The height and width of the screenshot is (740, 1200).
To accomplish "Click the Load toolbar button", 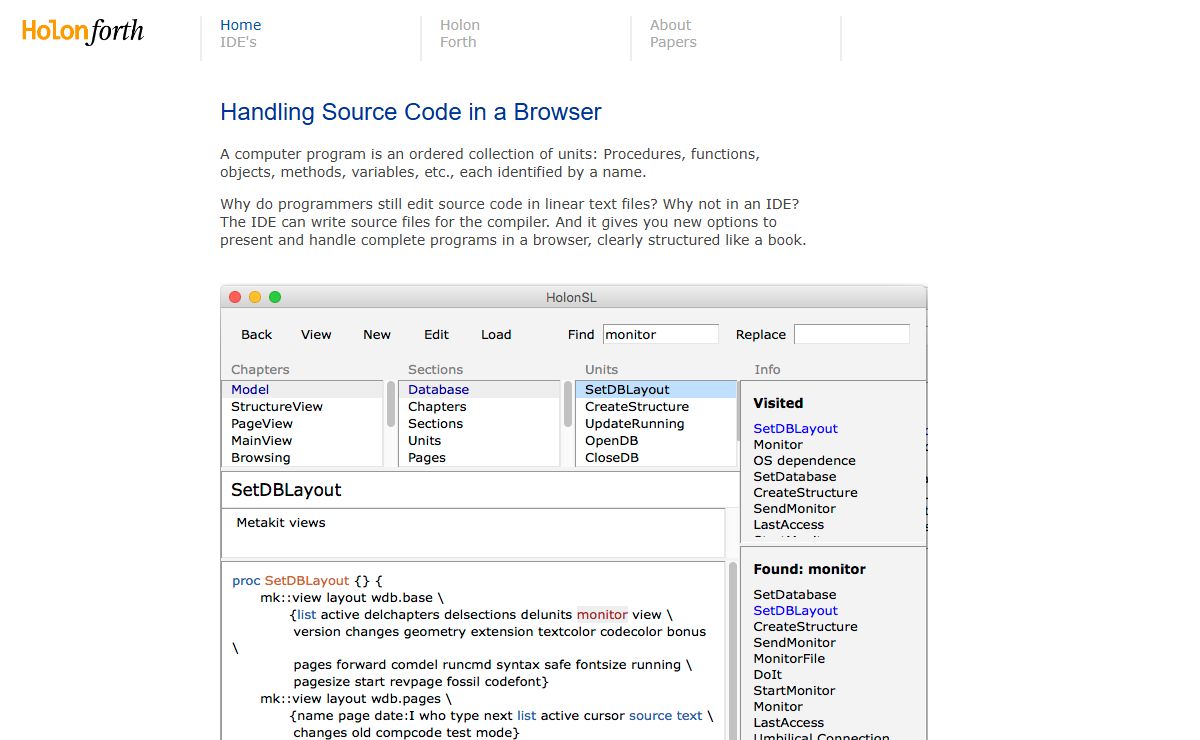I will pos(496,335).
